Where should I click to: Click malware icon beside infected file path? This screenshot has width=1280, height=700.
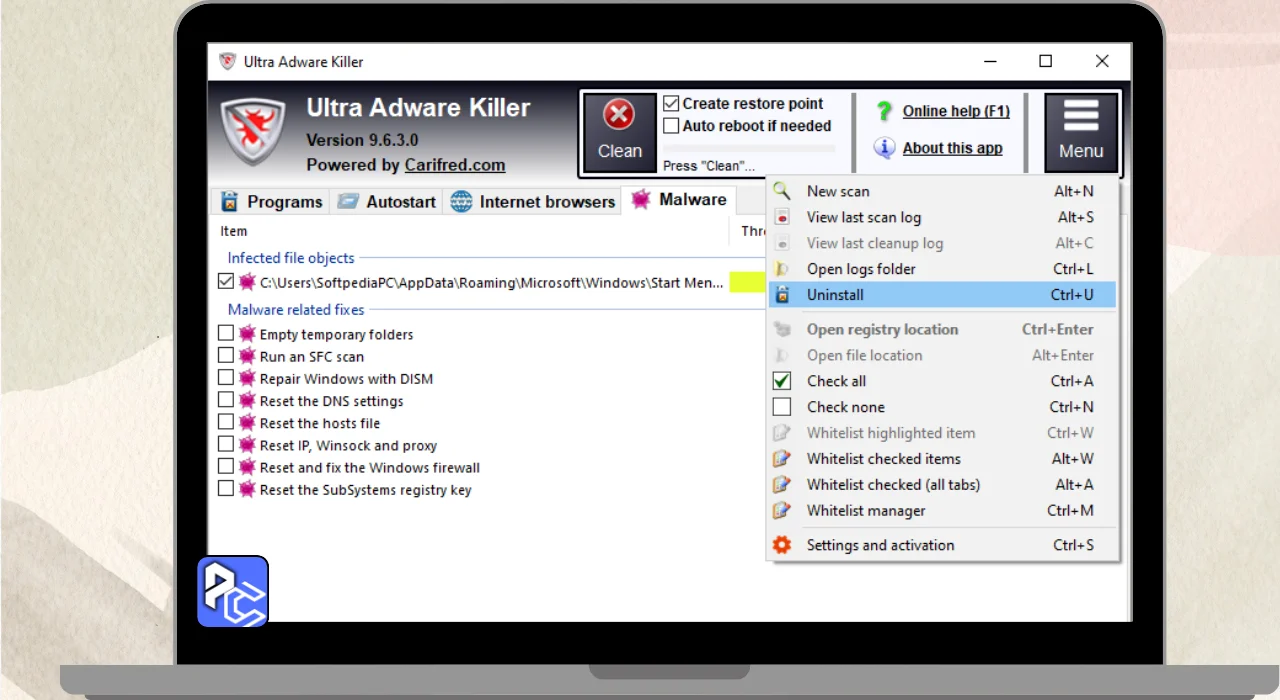pyautogui.click(x=247, y=282)
